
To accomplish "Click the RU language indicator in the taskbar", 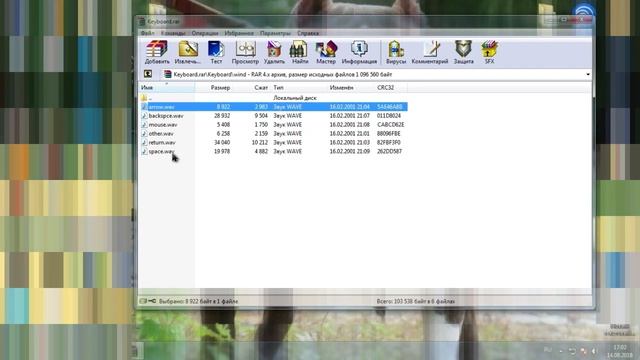I will pos(548,350).
